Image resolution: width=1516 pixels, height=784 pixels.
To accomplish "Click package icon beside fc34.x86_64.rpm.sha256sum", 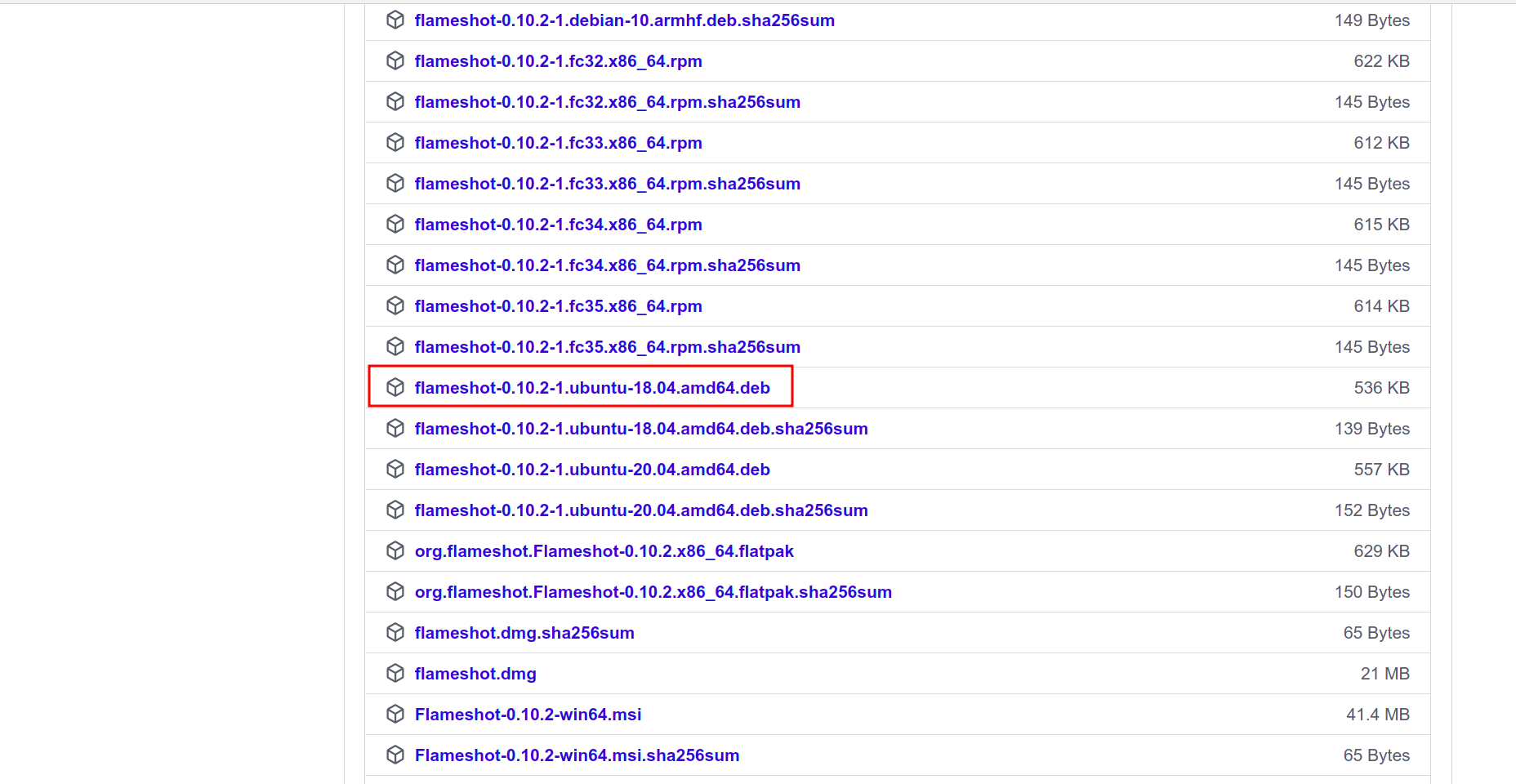I will click(x=395, y=265).
